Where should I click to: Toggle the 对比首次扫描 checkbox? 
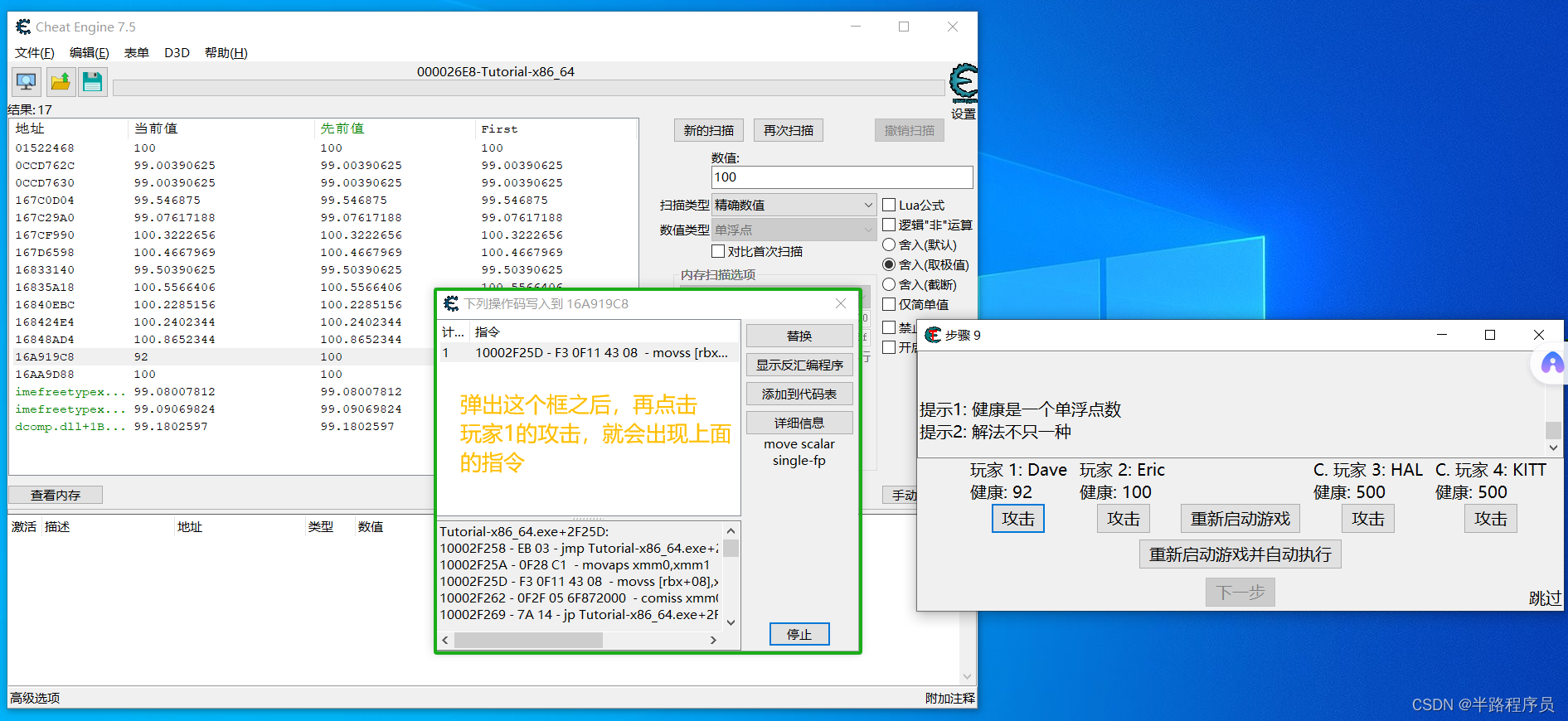click(718, 251)
